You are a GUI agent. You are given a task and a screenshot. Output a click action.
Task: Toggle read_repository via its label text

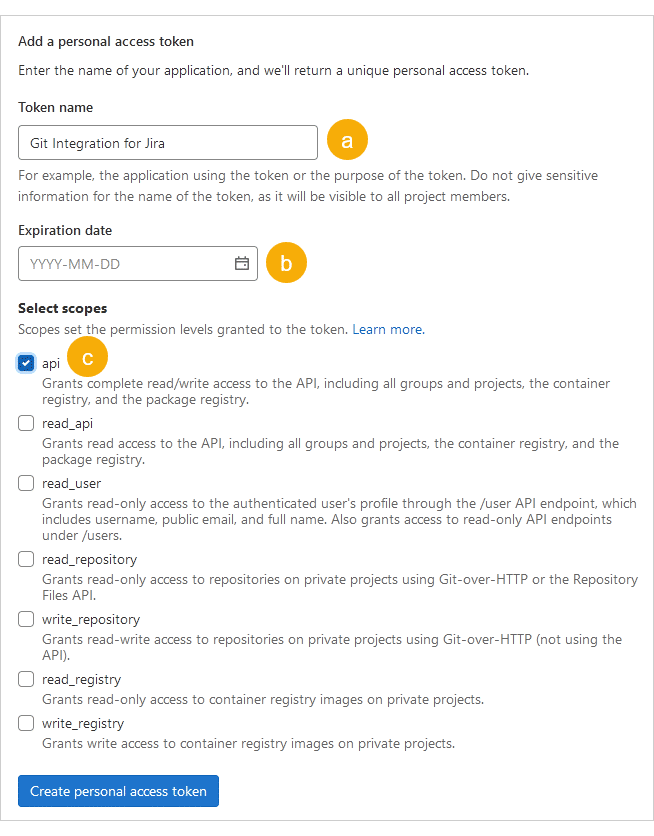pyautogui.click(x=90, y=559)
